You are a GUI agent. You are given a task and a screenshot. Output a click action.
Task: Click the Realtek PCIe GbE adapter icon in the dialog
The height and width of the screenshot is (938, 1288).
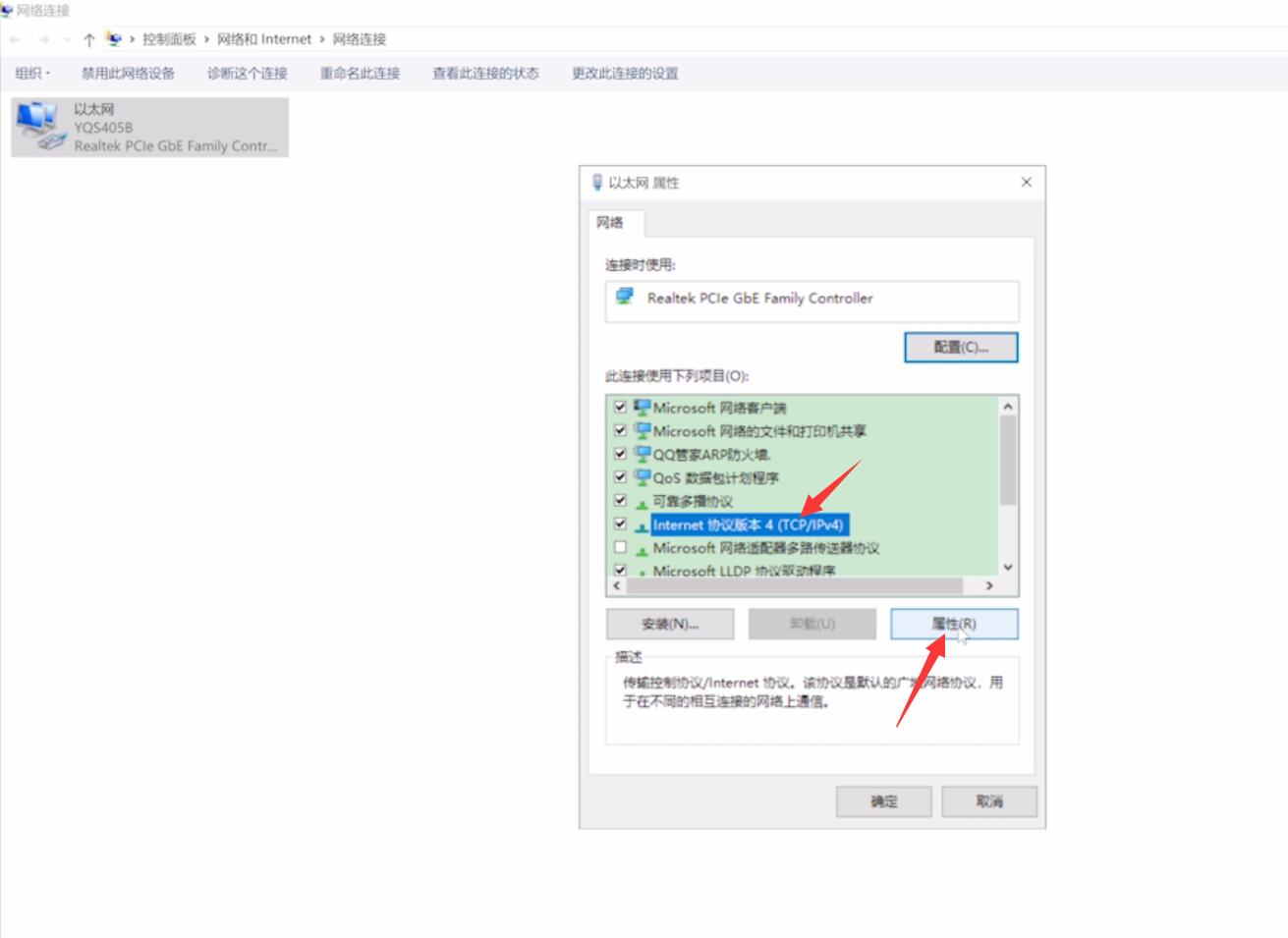click(624, 297)
